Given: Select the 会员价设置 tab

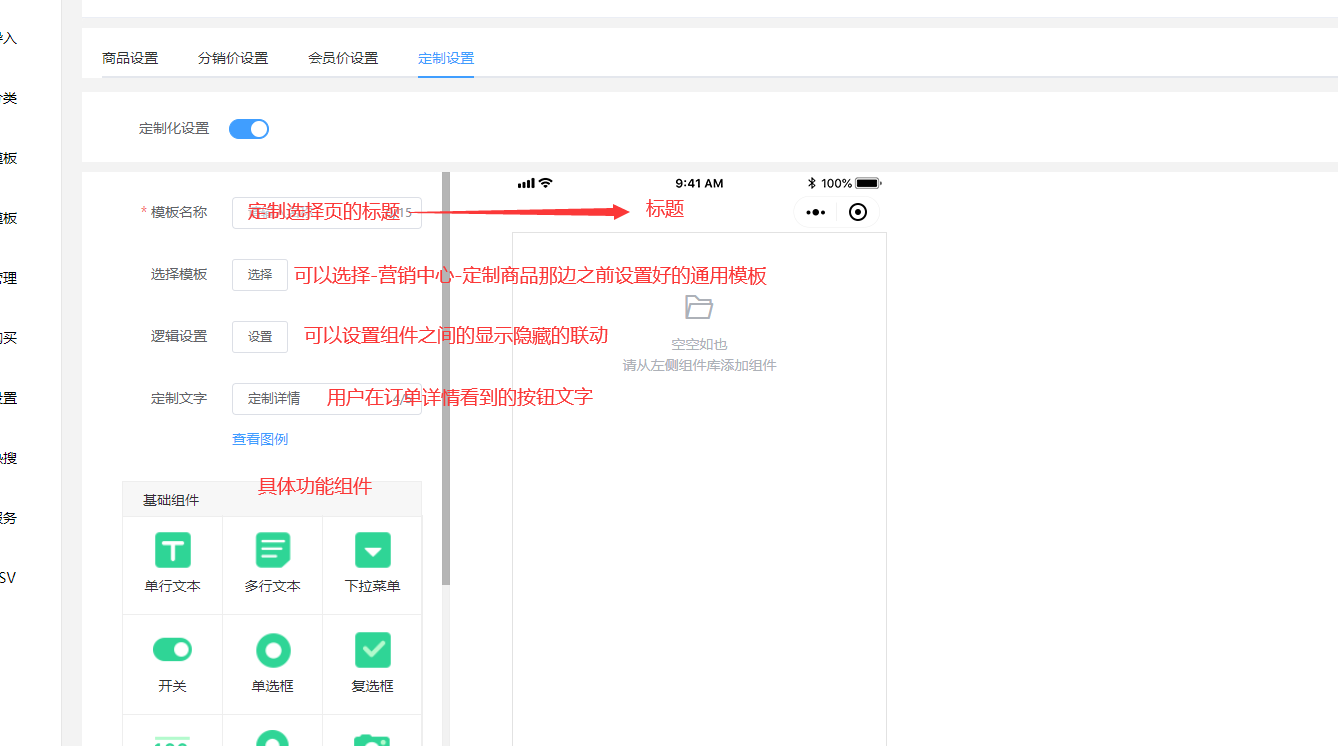Looking at the screenshot, I should coord(343,58).
